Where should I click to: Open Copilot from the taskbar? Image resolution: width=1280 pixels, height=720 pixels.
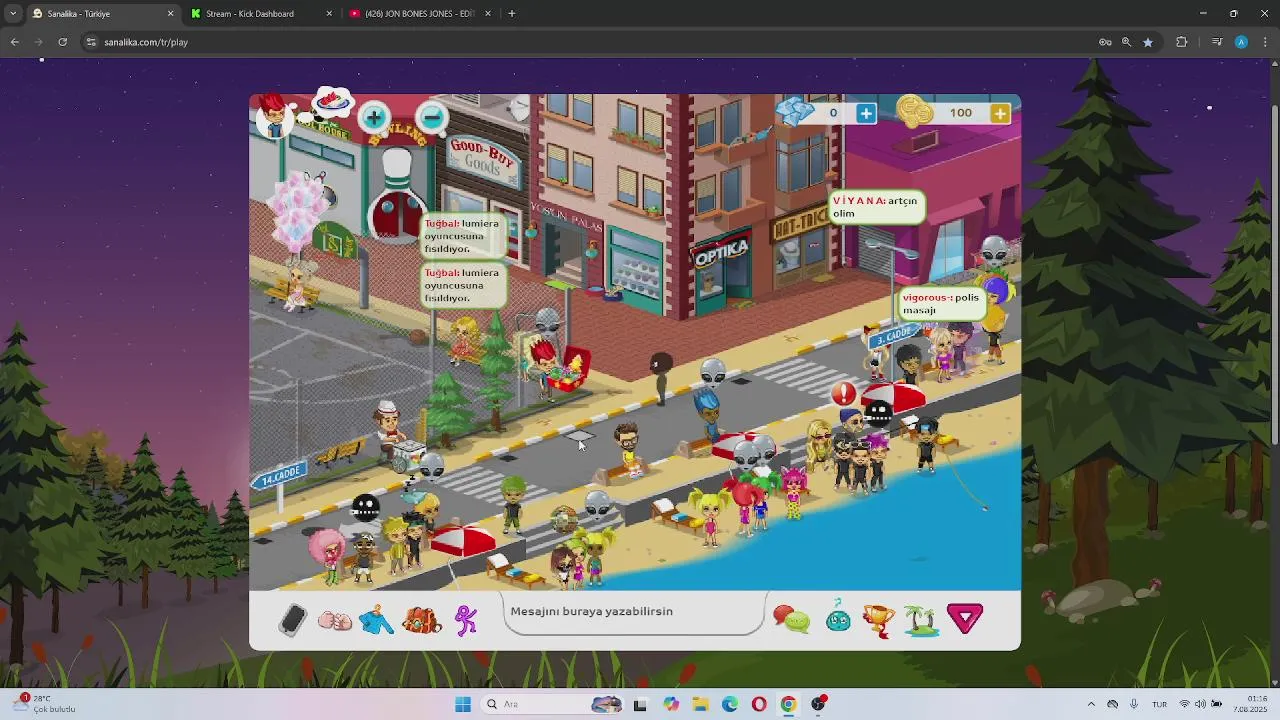tap(671, 704)
